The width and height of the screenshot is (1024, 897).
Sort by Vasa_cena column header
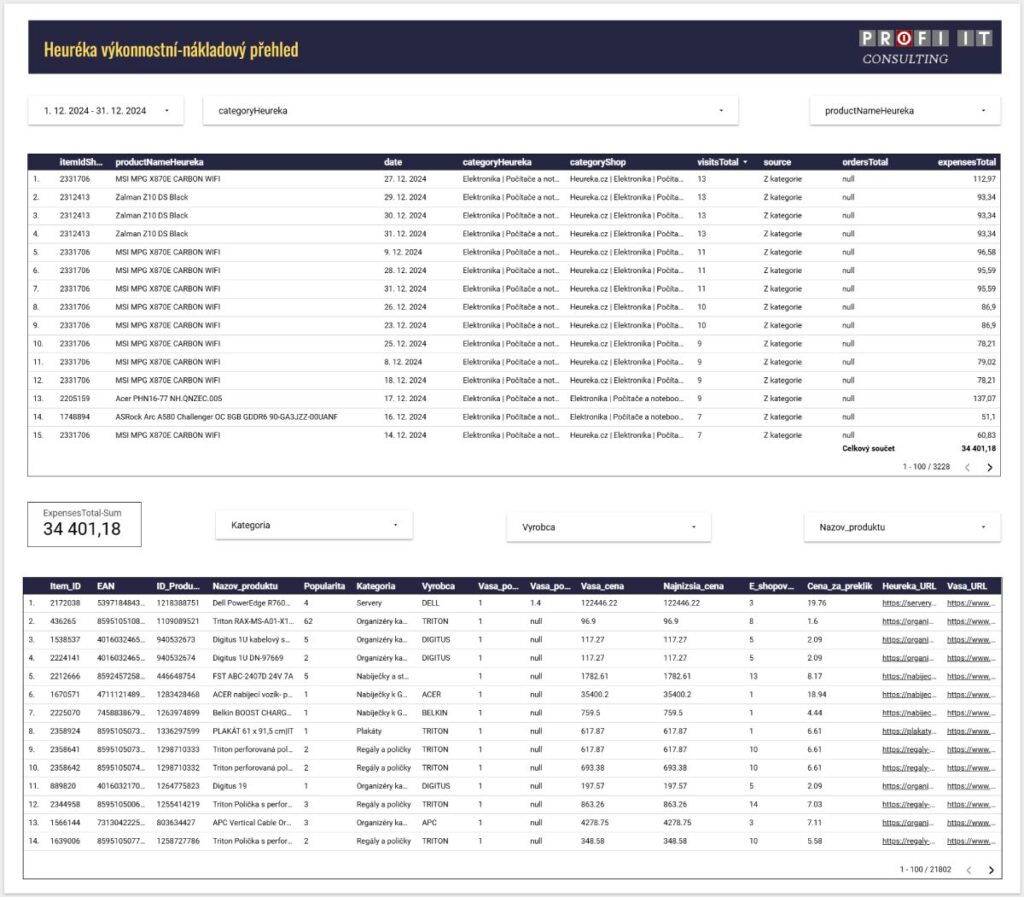coord(602,586)
